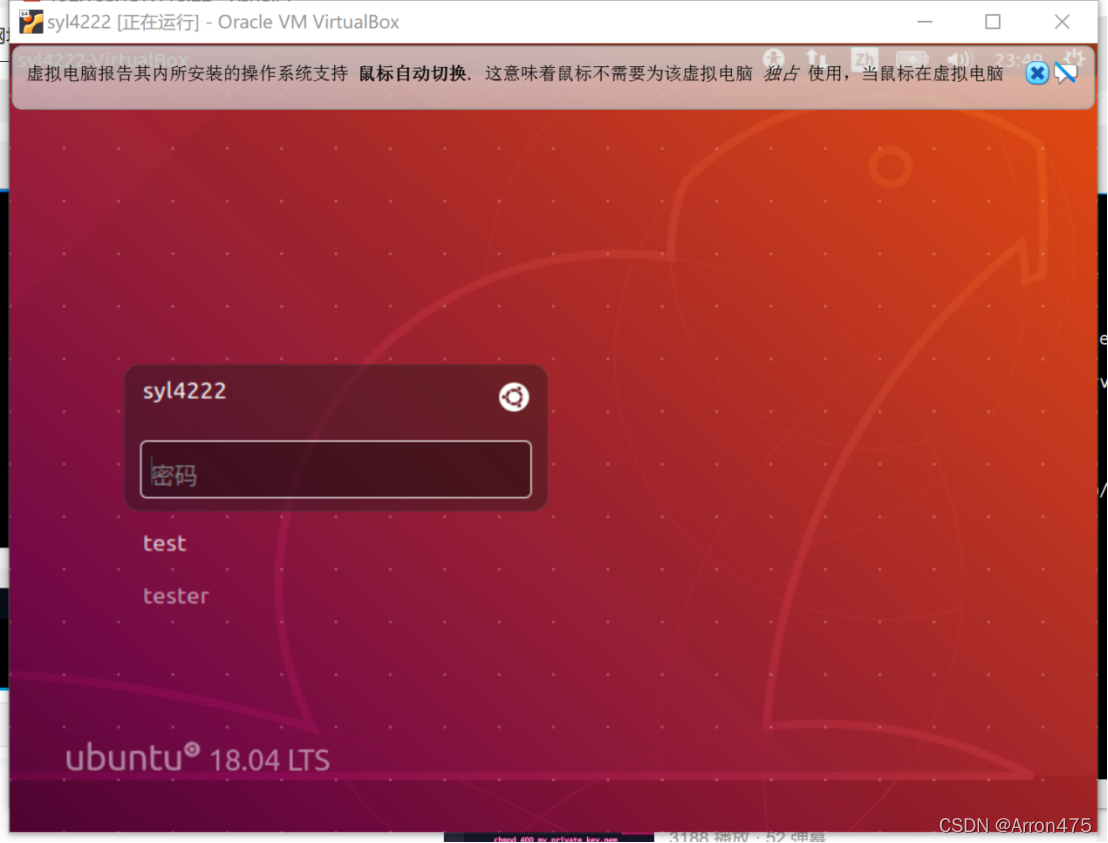Maximize the syl4222 VirtualBox window
This screenshot has height=843, width=1108.
point(993,22)
